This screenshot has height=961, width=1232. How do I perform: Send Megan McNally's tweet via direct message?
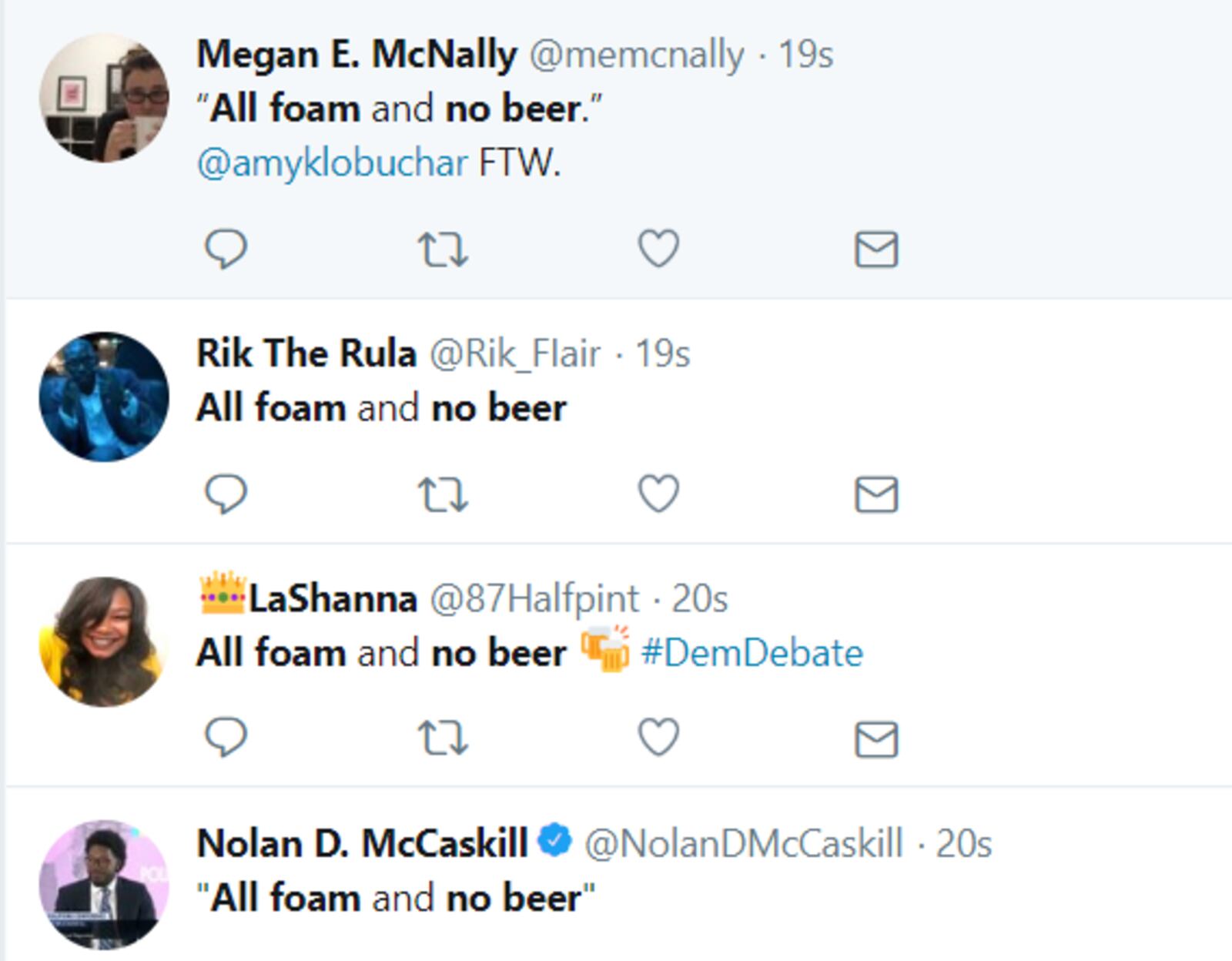[x=876, y=249]
